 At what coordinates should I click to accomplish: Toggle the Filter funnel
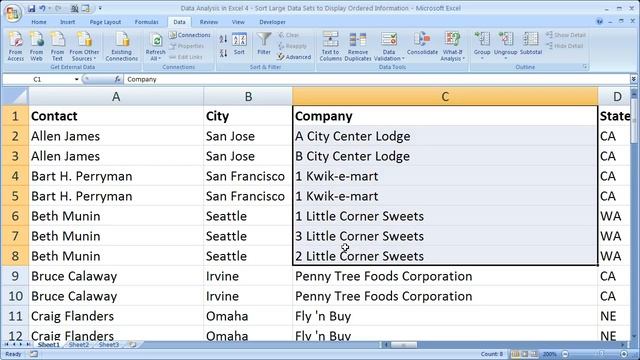(x=264, y=44)
